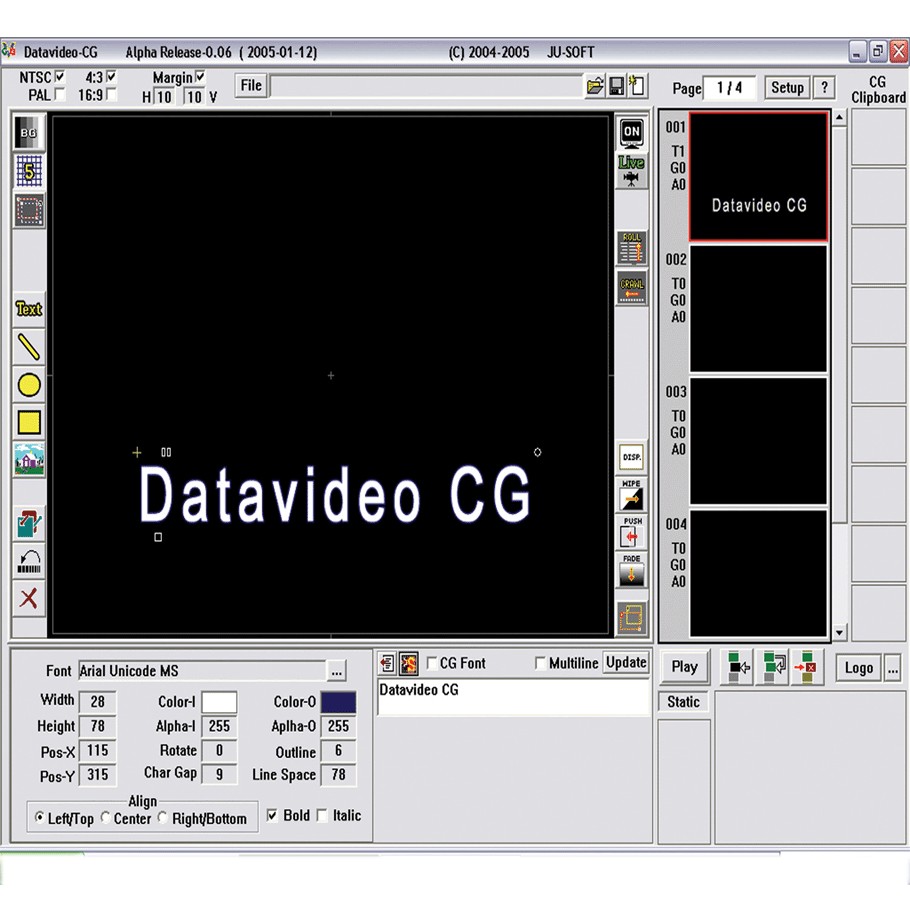Select the Rectangle drawing tool

click(x=27, y=423)
